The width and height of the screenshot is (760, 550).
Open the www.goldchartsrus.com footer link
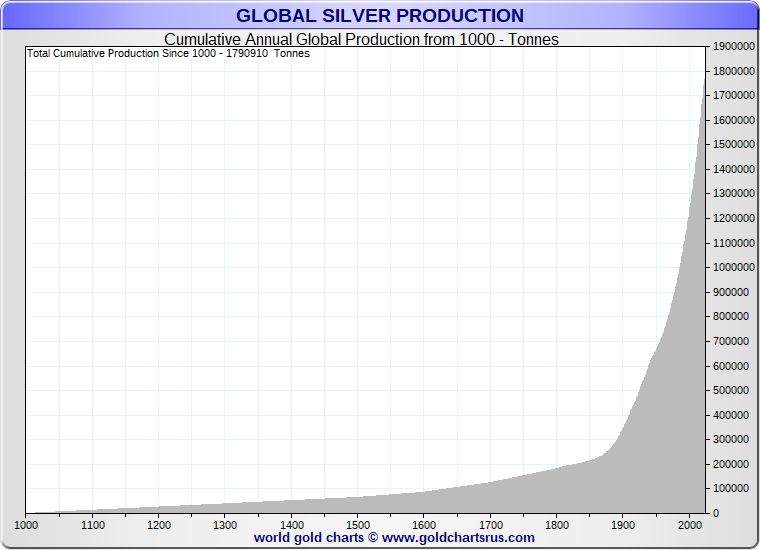(457, 537)
